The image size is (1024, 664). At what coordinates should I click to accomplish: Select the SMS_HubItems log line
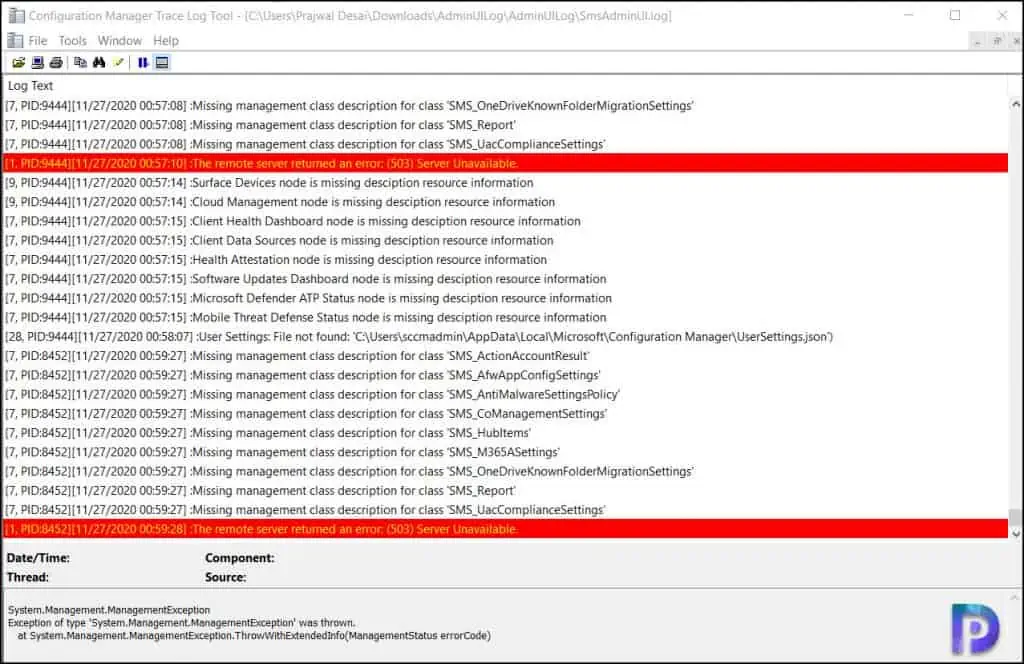pos(506,433)
